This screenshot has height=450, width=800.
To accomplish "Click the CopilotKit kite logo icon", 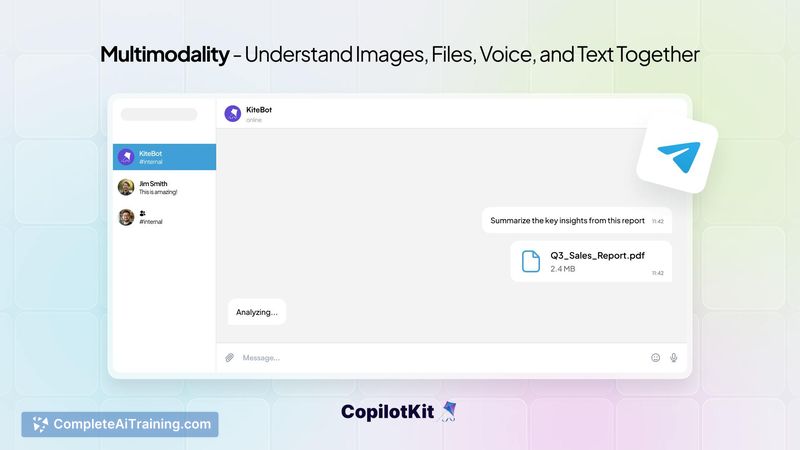I will [x=448, y=412].
